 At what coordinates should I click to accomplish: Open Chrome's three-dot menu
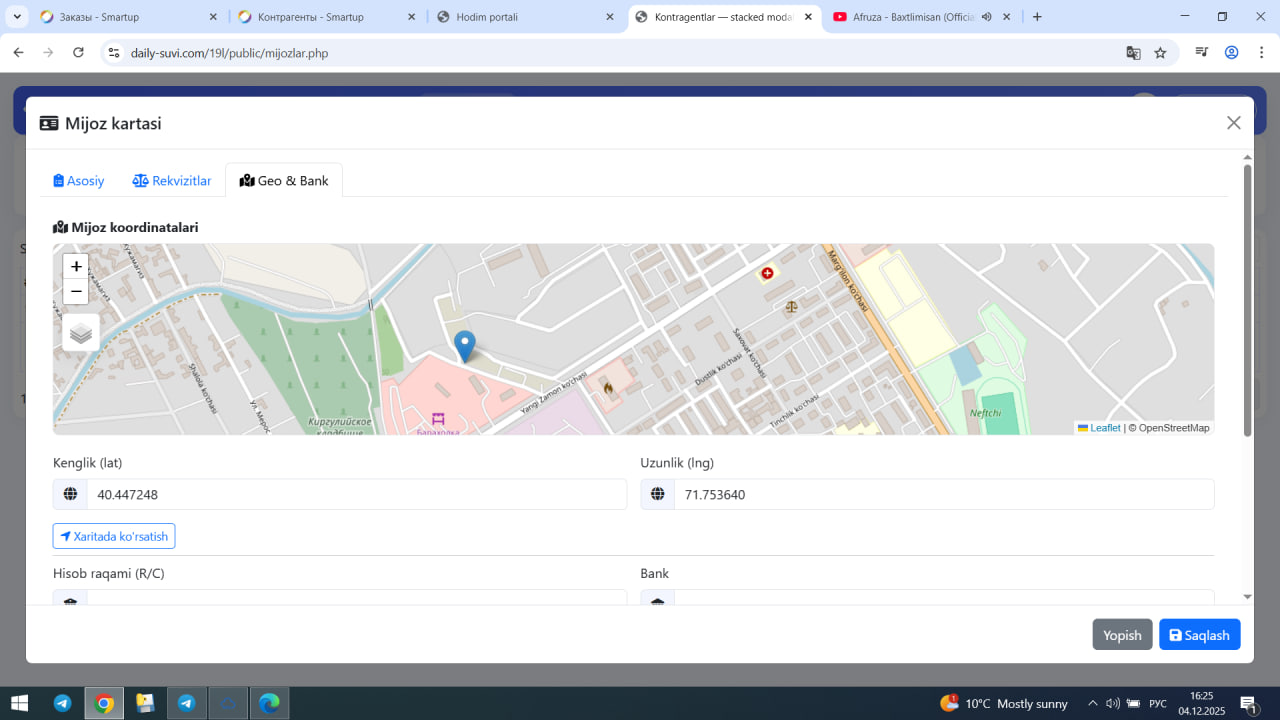pos(1260,53)
